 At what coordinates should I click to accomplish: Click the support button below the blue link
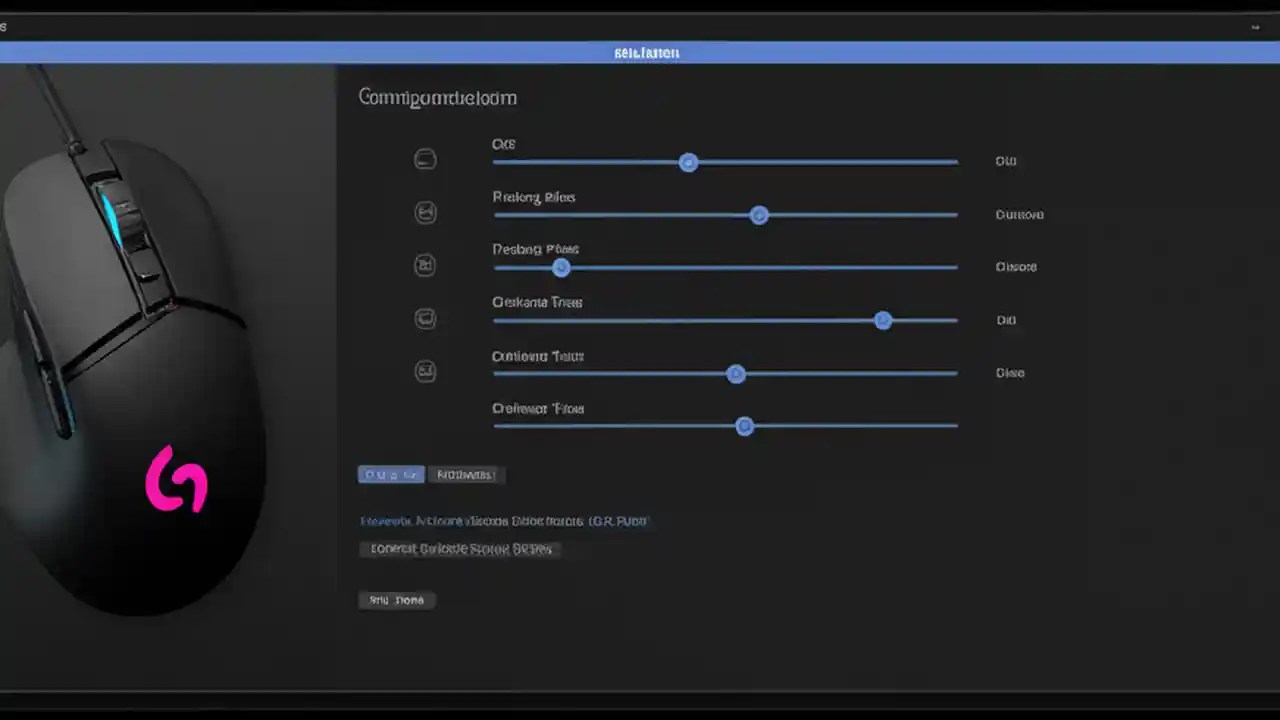460,548
